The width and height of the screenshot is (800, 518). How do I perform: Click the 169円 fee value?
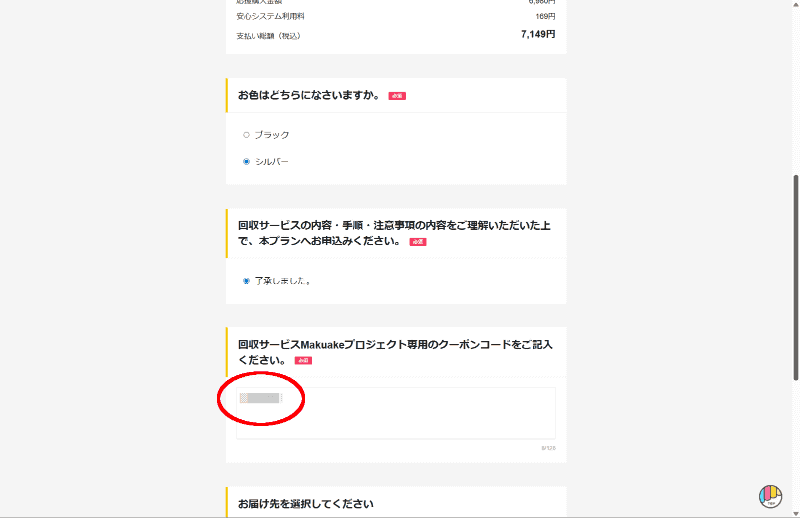coord(545,16)
